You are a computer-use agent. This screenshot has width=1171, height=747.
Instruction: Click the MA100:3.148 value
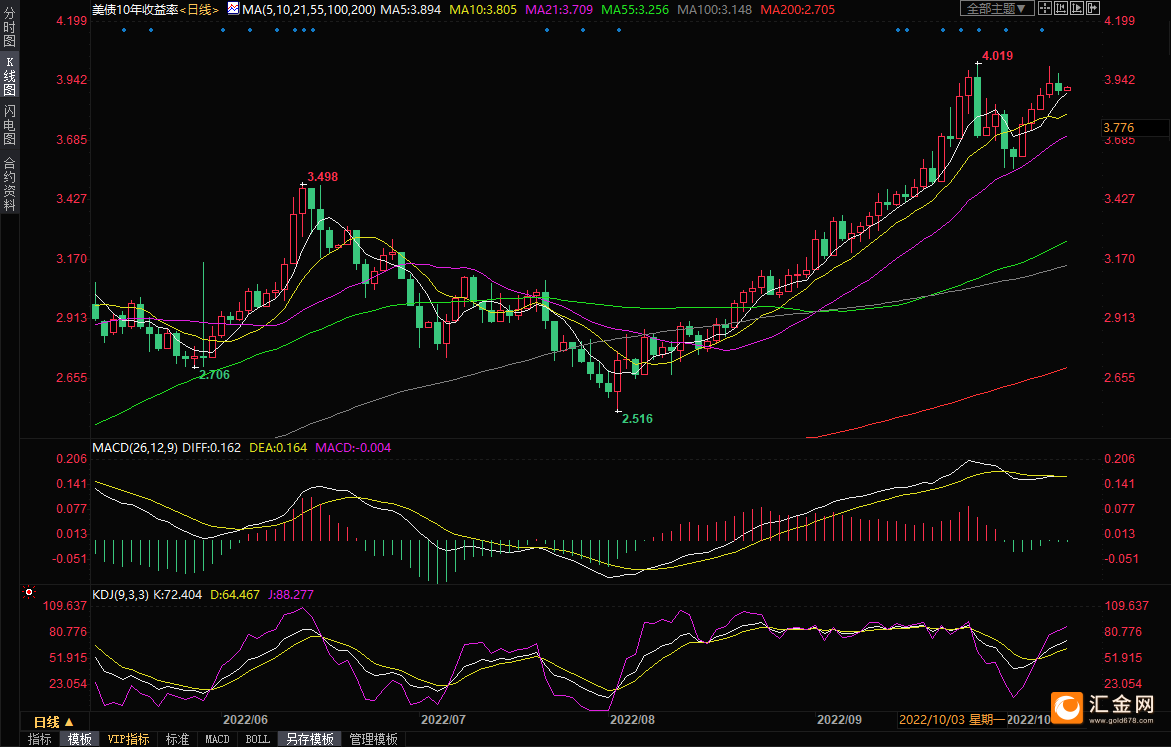(715, 10)
